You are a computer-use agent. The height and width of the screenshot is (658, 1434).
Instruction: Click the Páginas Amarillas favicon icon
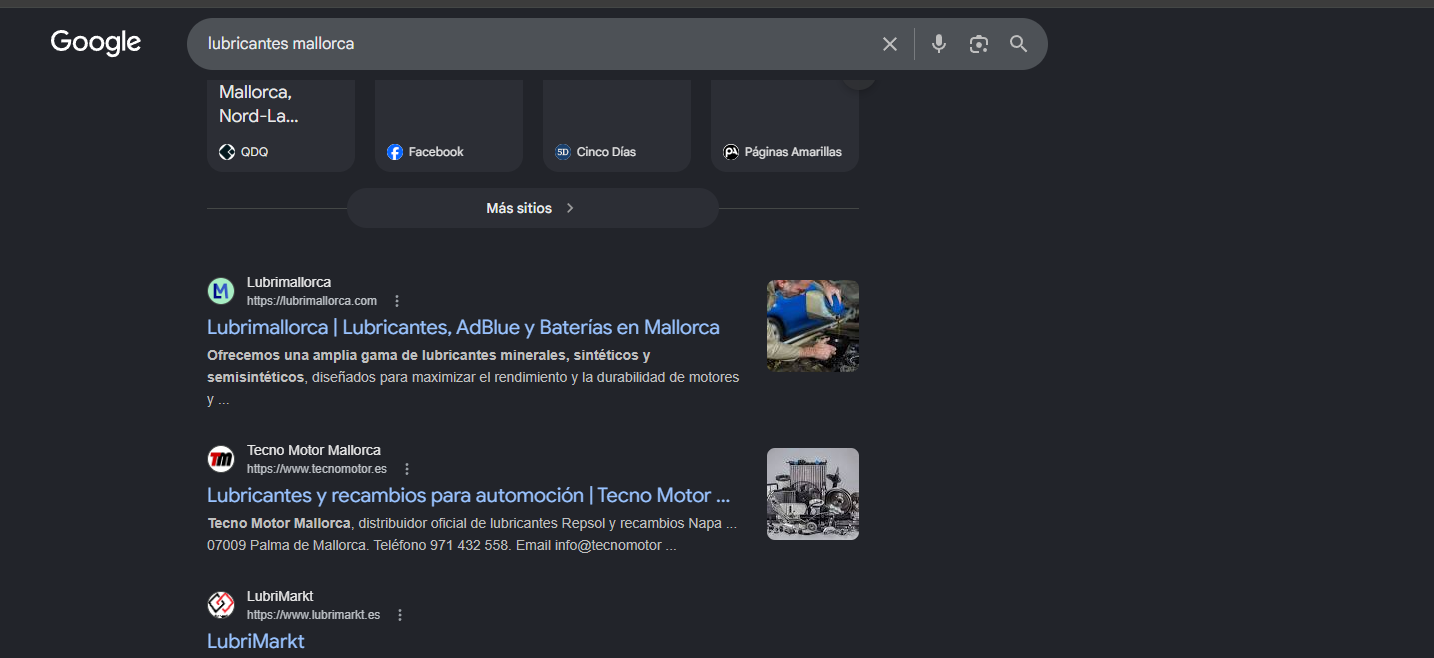pos(731,152)
